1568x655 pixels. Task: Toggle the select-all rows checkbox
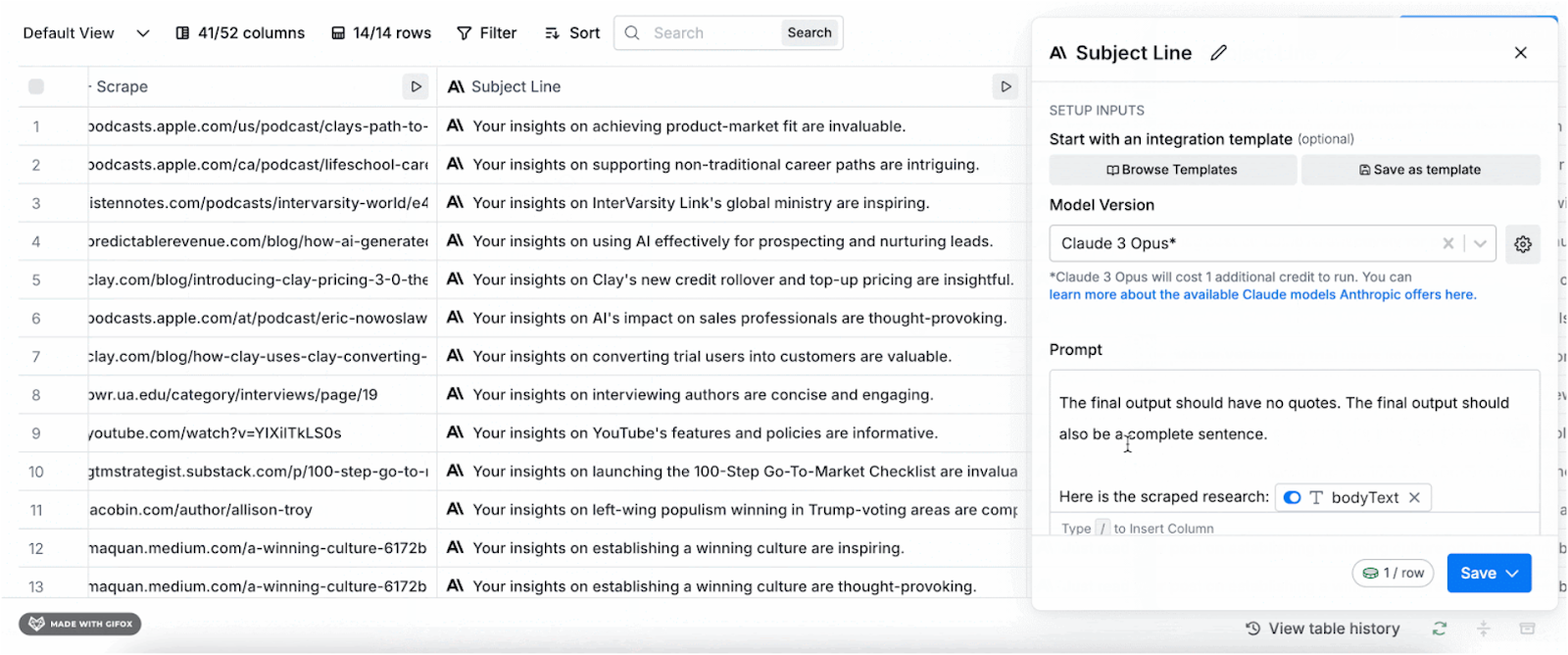(x=36, y=86)
